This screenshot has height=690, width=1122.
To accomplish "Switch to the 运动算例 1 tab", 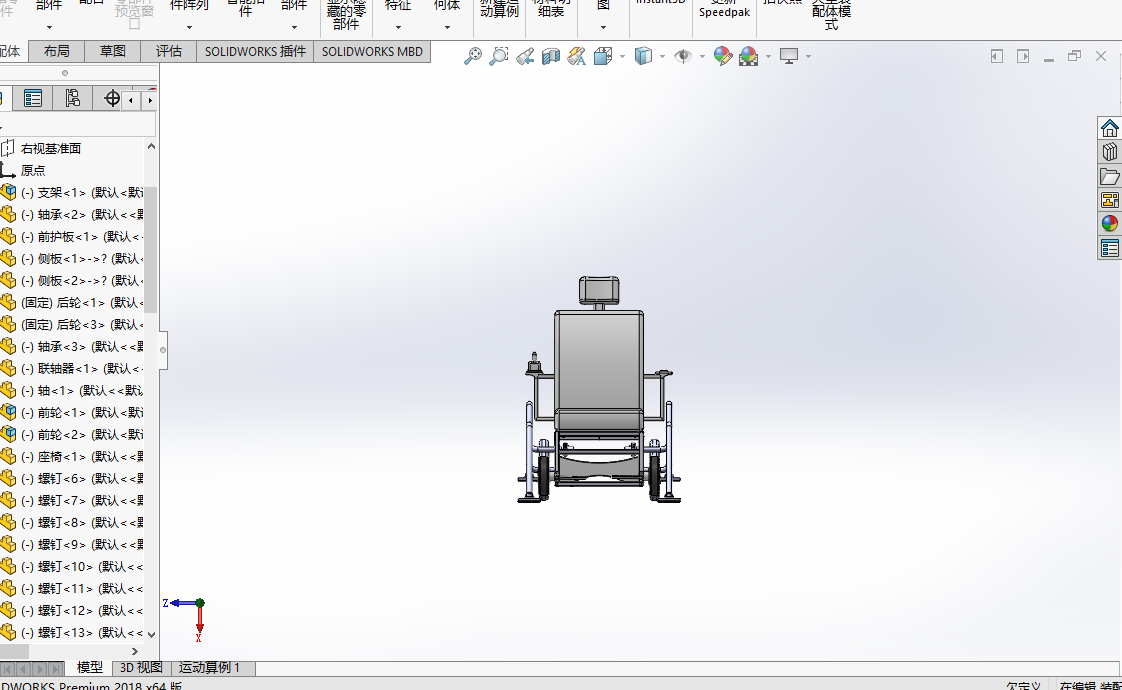I will coord(209,668).
